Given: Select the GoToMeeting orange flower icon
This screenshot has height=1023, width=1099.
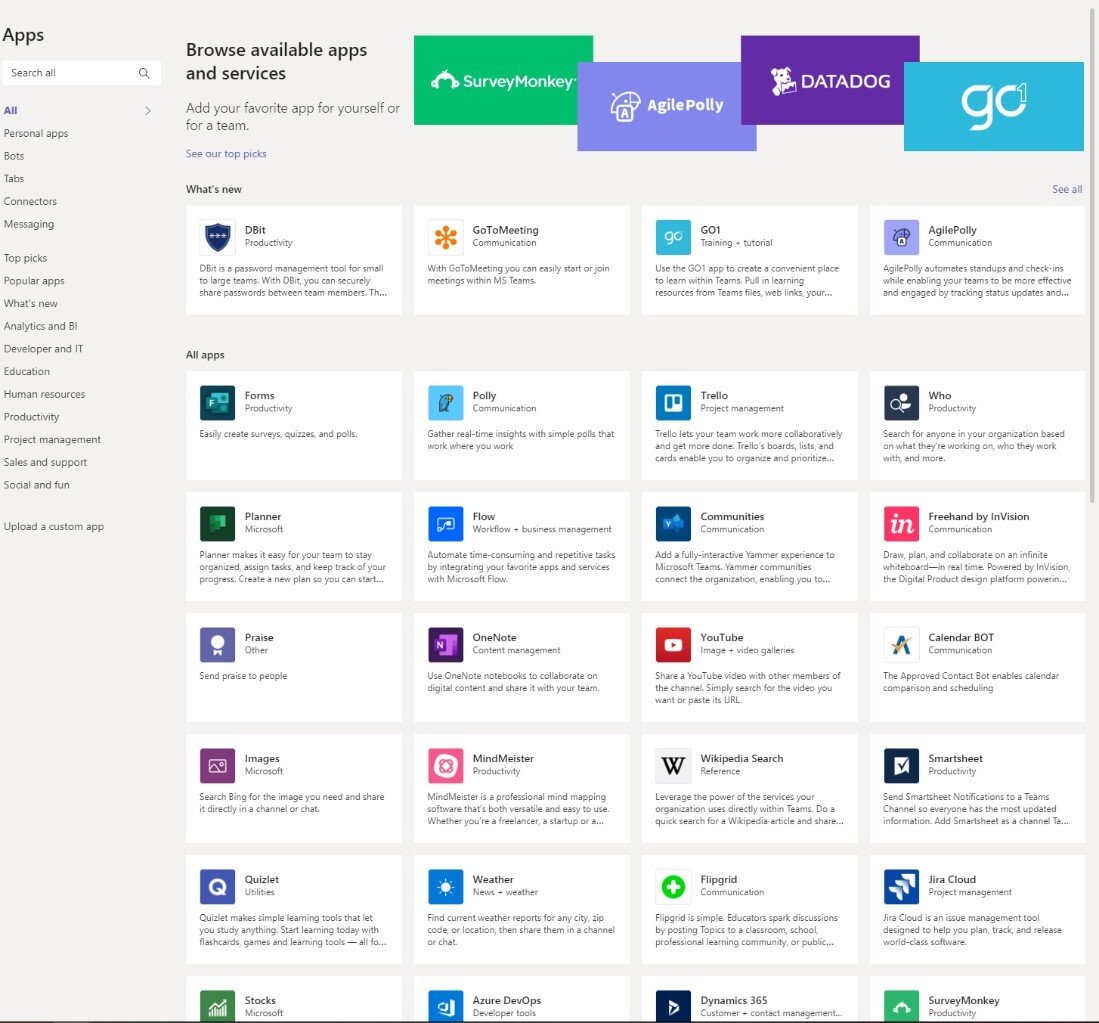Looking at the screenshot, I should click(445, 237).
